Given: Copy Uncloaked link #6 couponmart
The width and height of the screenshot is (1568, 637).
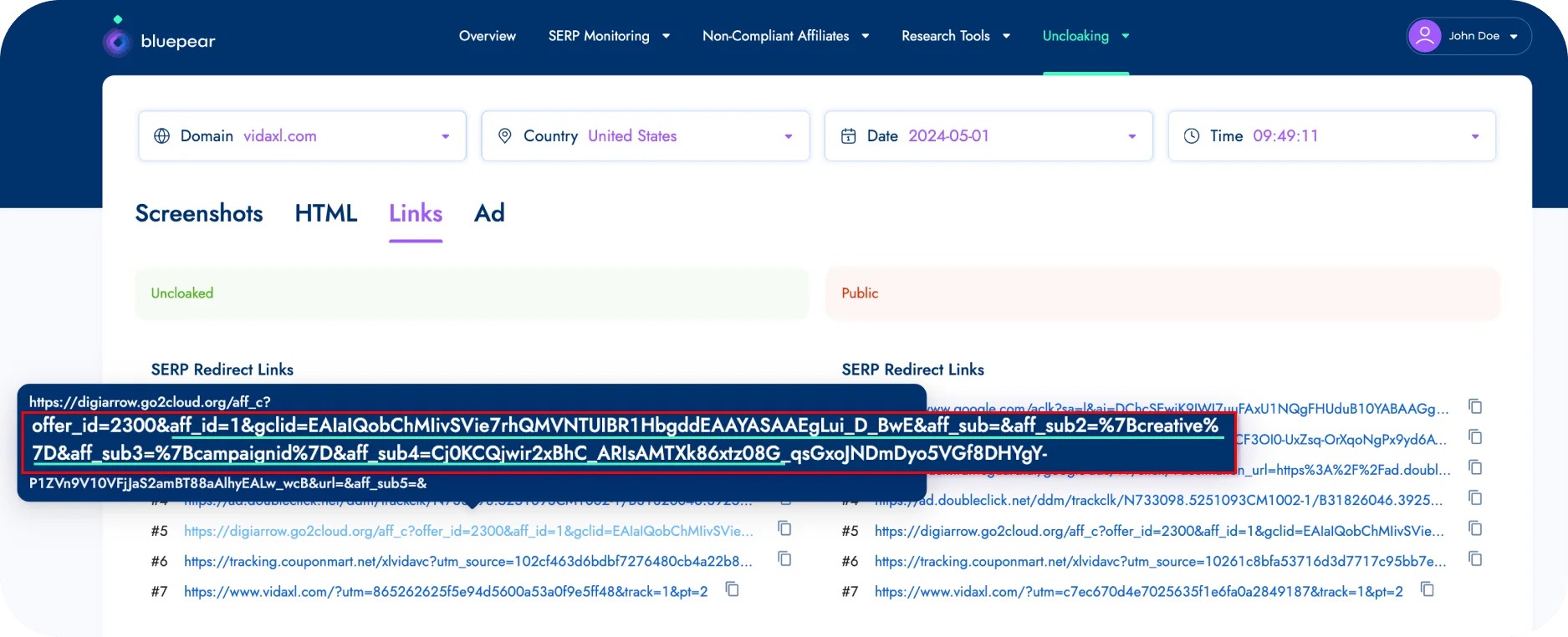Looking at the screenshot, I should click(x=784, y=558).
